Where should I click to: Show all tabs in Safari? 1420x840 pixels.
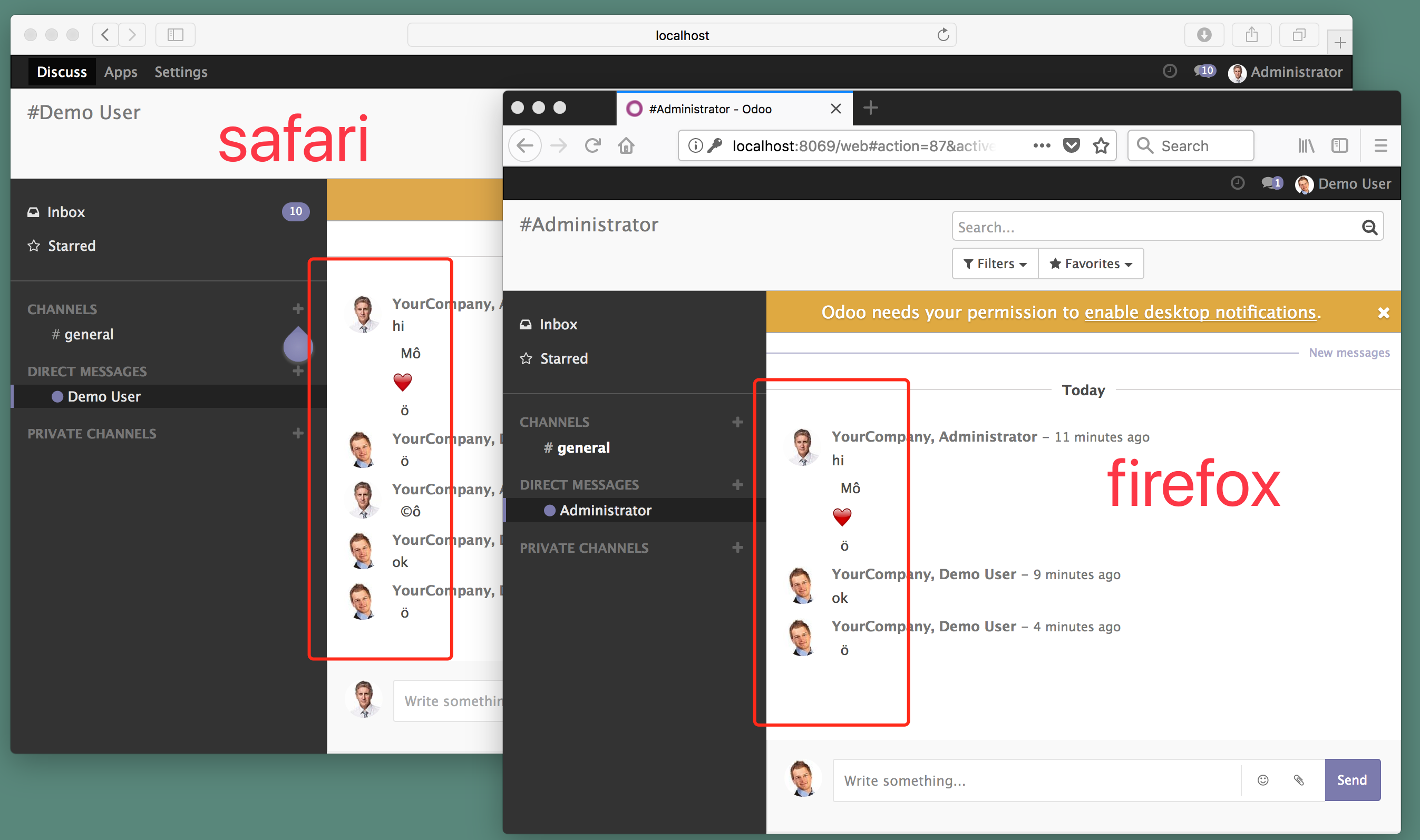1299,35
